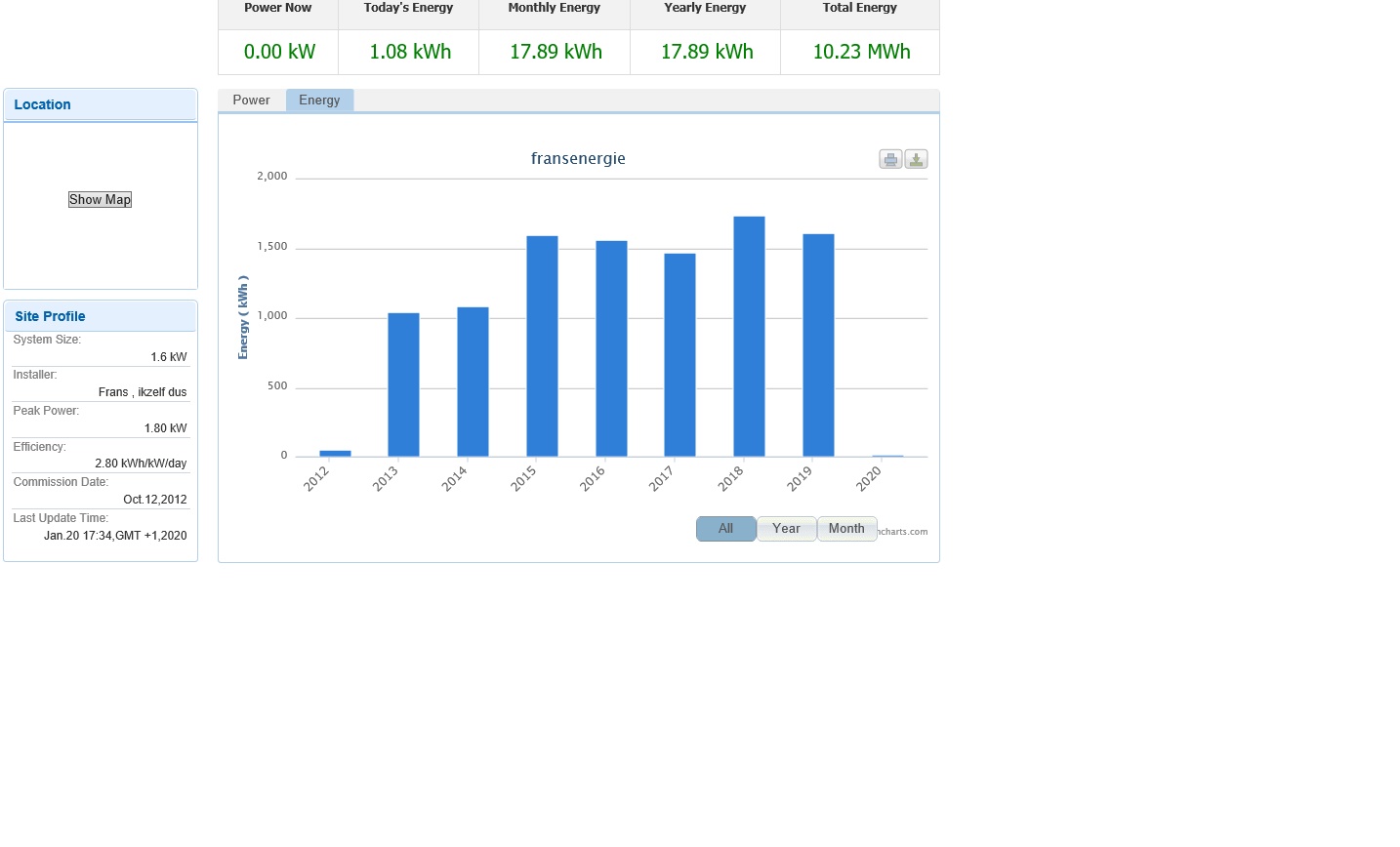Click Today's Energy value 1.08 kWh
Image resolution: width=1400 pixels, height=847 pixels.
[410, 52]
